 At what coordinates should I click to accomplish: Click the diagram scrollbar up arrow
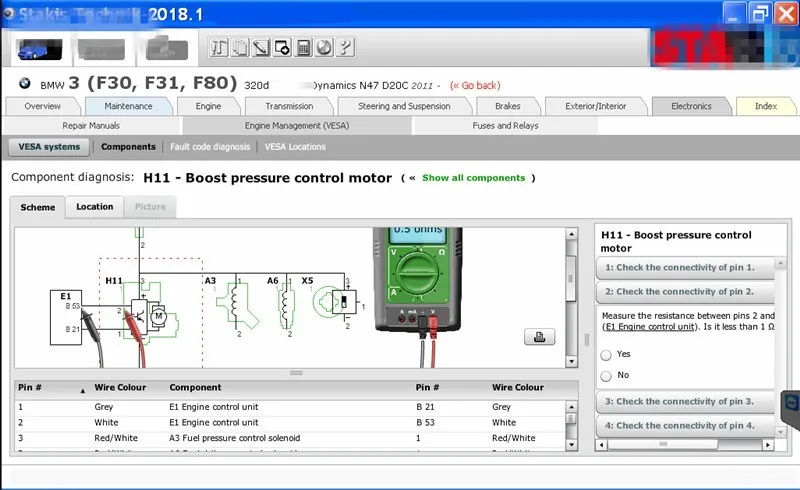point(571,234)
